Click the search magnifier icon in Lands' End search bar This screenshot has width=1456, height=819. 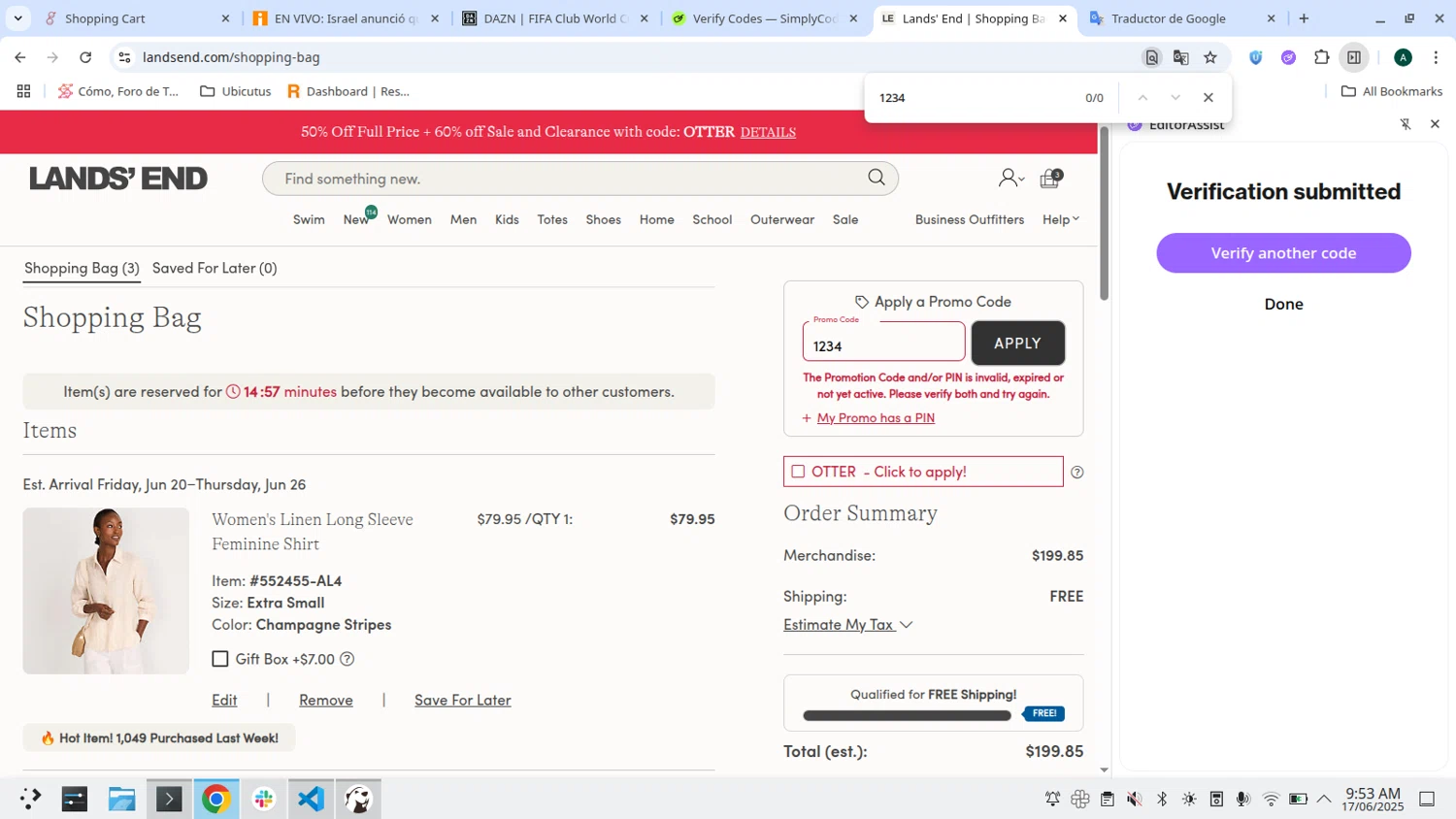[x=877, y=178]
